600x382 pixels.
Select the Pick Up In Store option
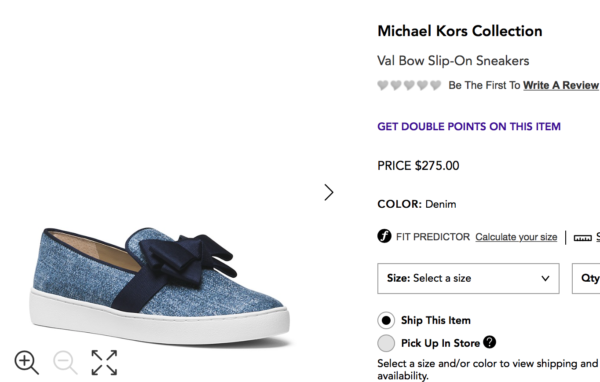coord(386,343)
